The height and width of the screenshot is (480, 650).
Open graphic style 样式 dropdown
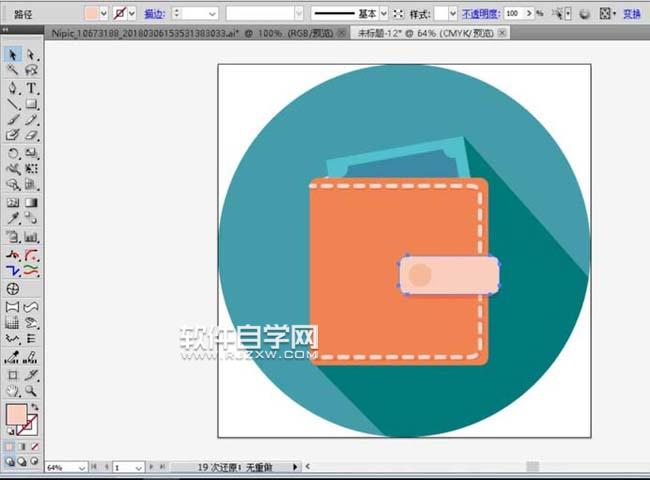pyautogui.click(x=453, y=14)
